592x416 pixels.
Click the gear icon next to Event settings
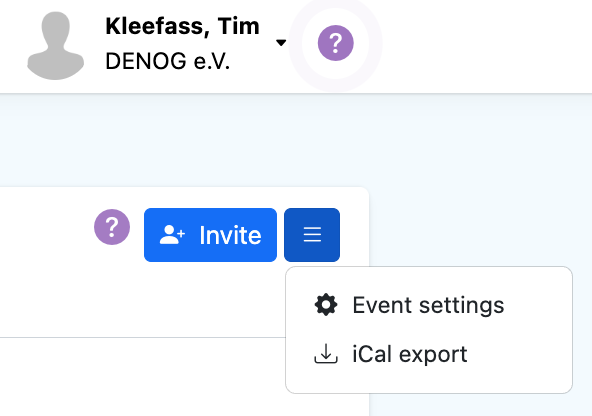click(326, 305)
